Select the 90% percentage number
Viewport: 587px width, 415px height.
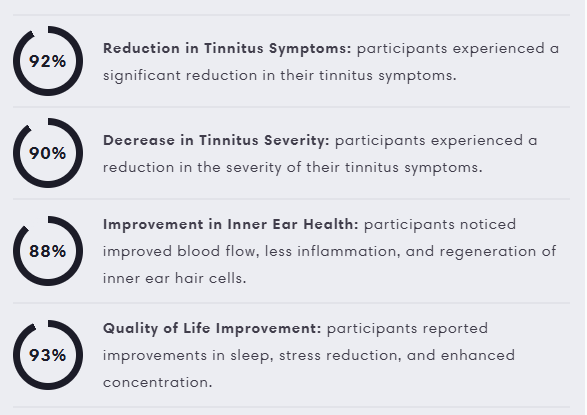(x=48, y=153)
